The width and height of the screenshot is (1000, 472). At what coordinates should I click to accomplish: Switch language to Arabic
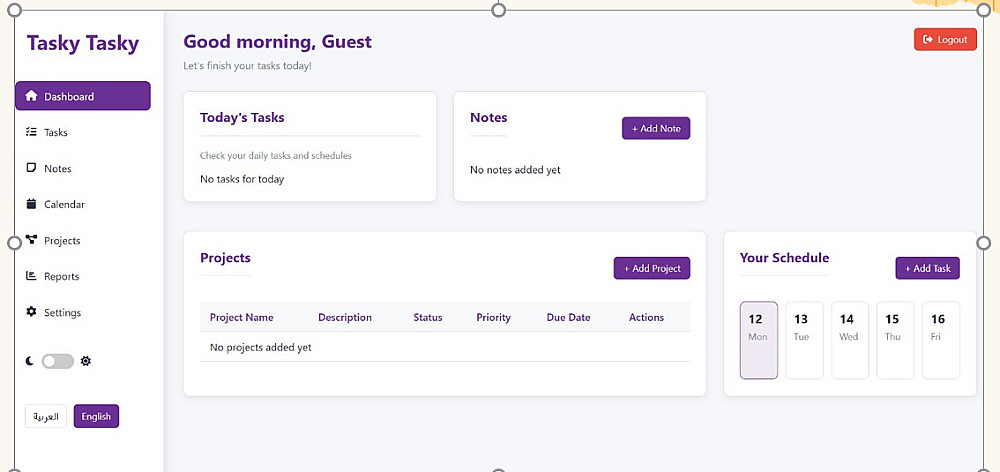tap(46, 416)
